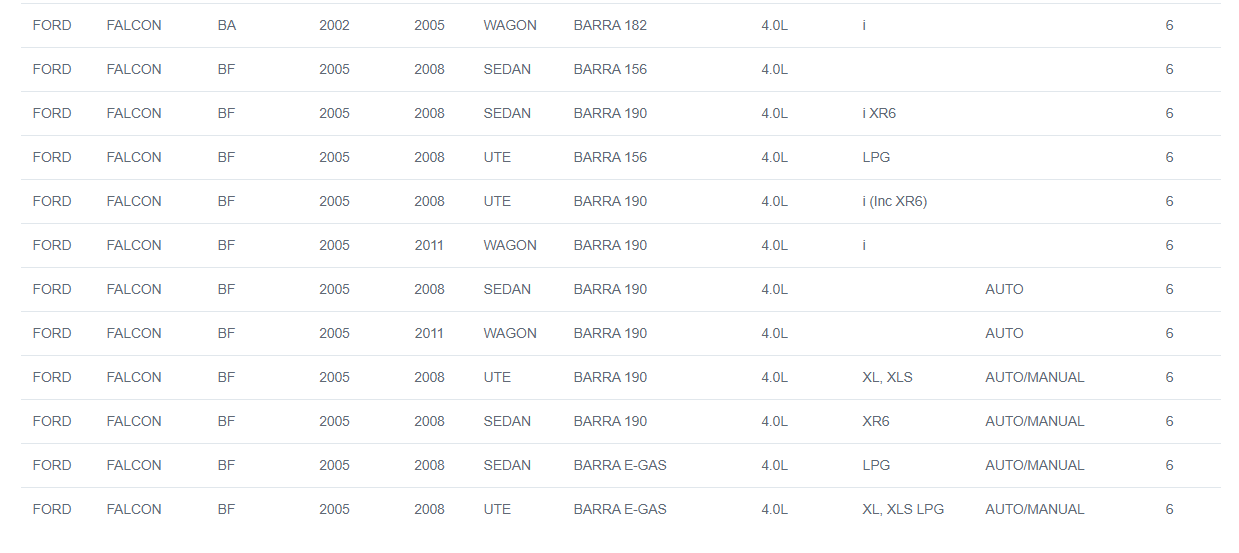Select BARRA E-GAS in the SEDAN row
The width and height of the screenshot is (1239, 553).
[620, 465]
